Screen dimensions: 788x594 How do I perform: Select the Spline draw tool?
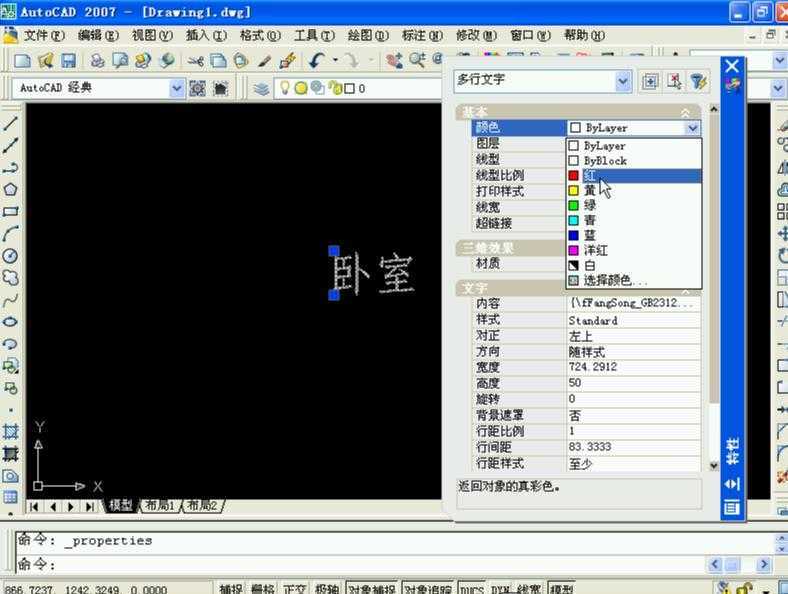[11, 300]
